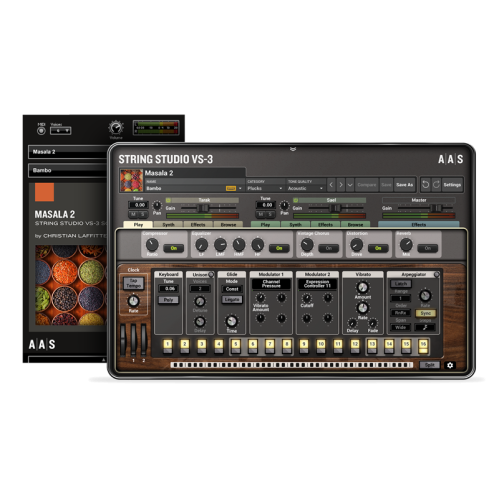499x500 pixels.
Task: Toggle the Equalizer On switch
Action: click(279, 248)
